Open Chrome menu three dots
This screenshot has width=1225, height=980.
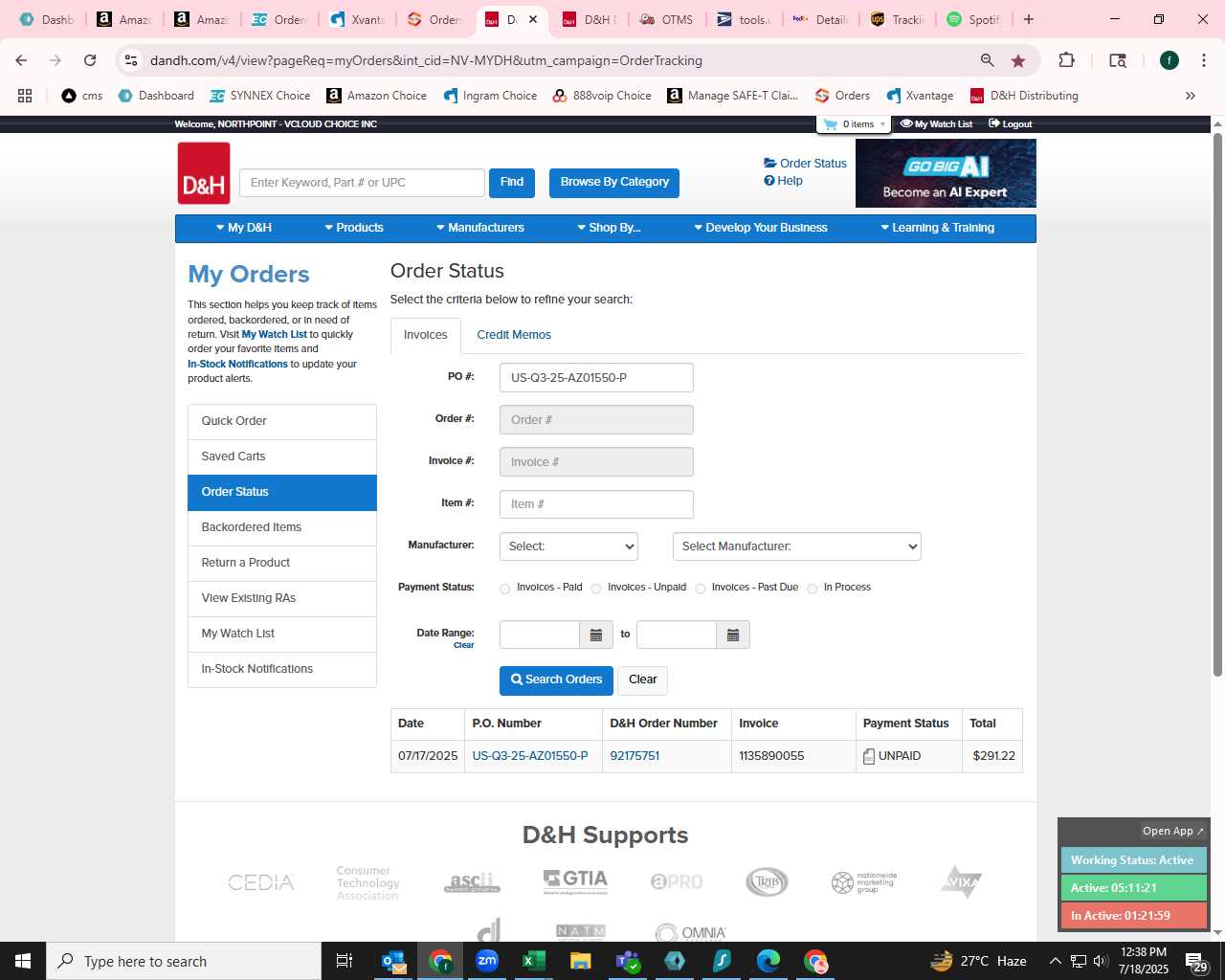point(1203,60)
